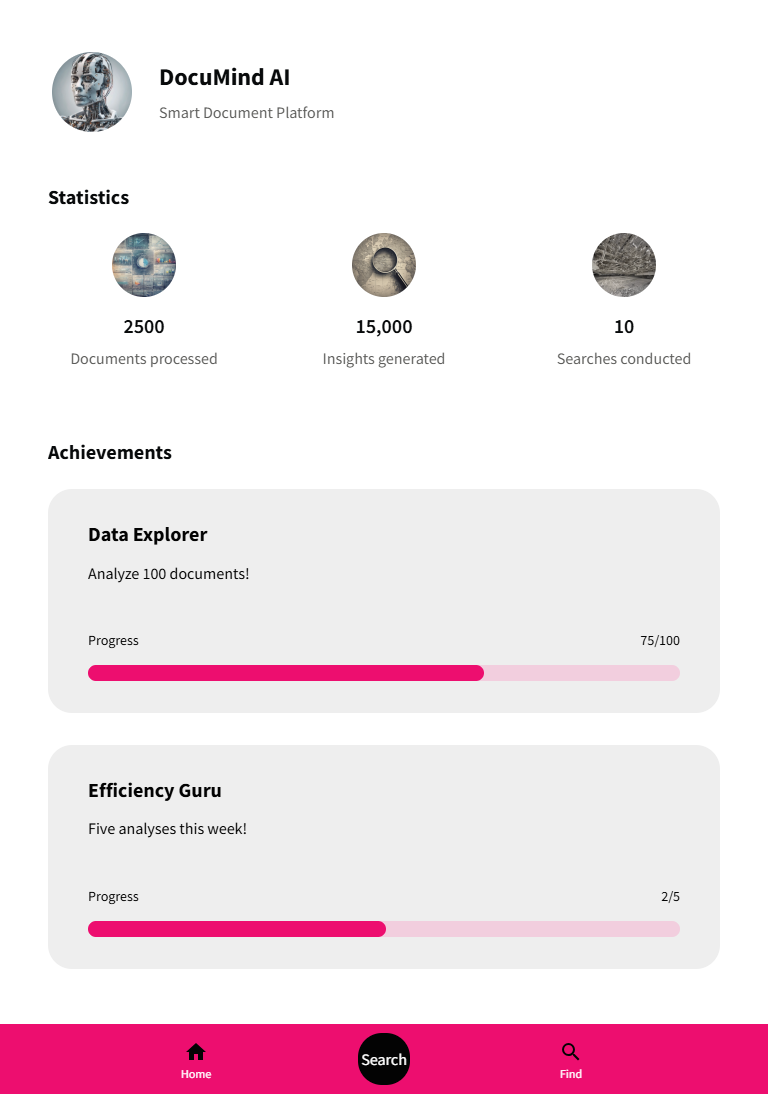Image resolution: width=768 pixels, height=1094 pixels.
Task: Click the Data Explorer progress bar
Action: [x=384, y=673]
